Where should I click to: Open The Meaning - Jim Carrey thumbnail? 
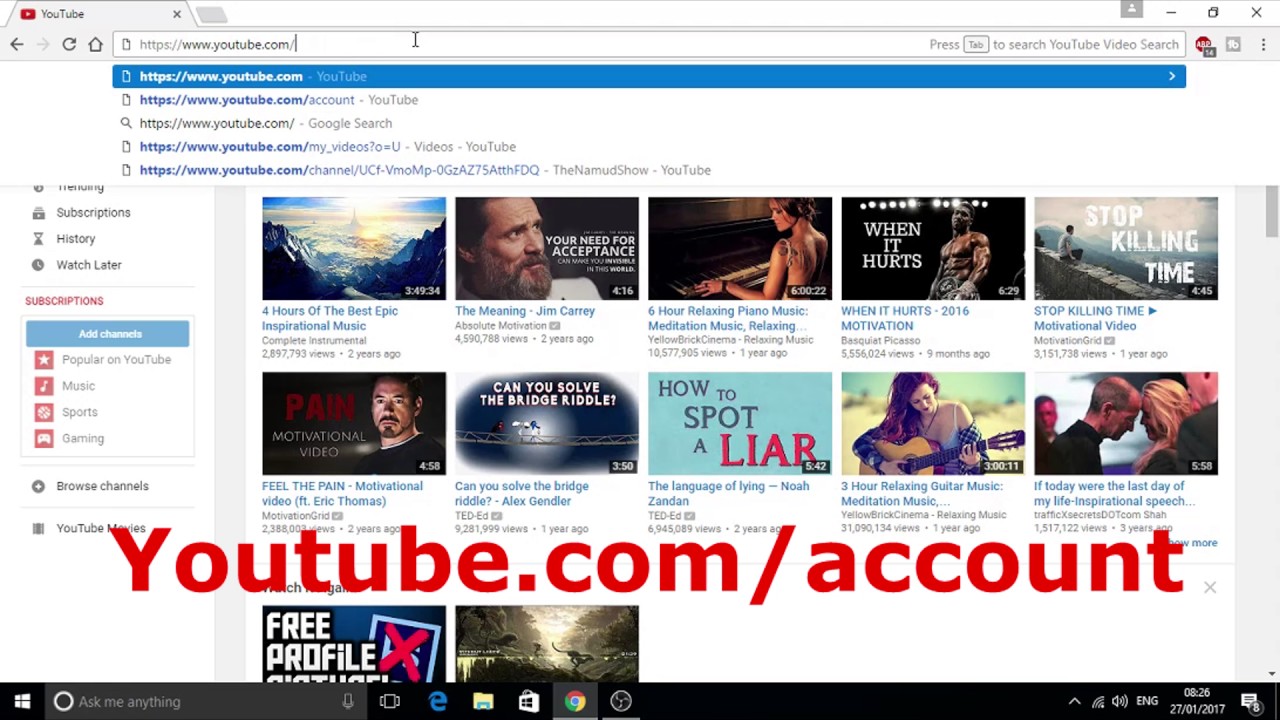547,248
